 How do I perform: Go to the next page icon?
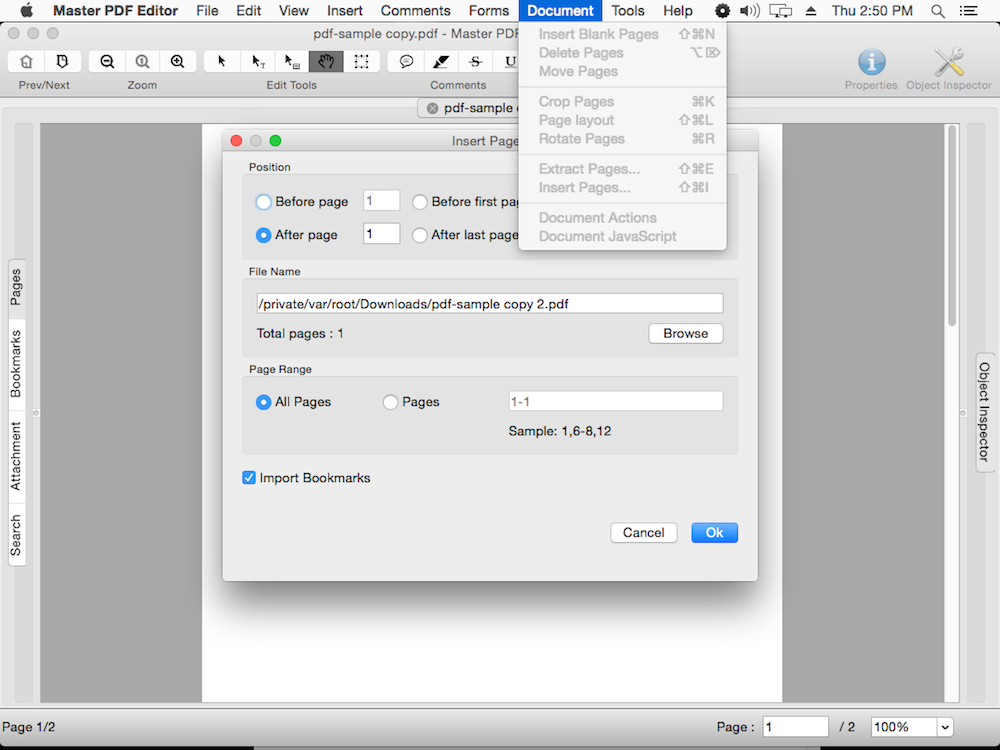(62, 61)
